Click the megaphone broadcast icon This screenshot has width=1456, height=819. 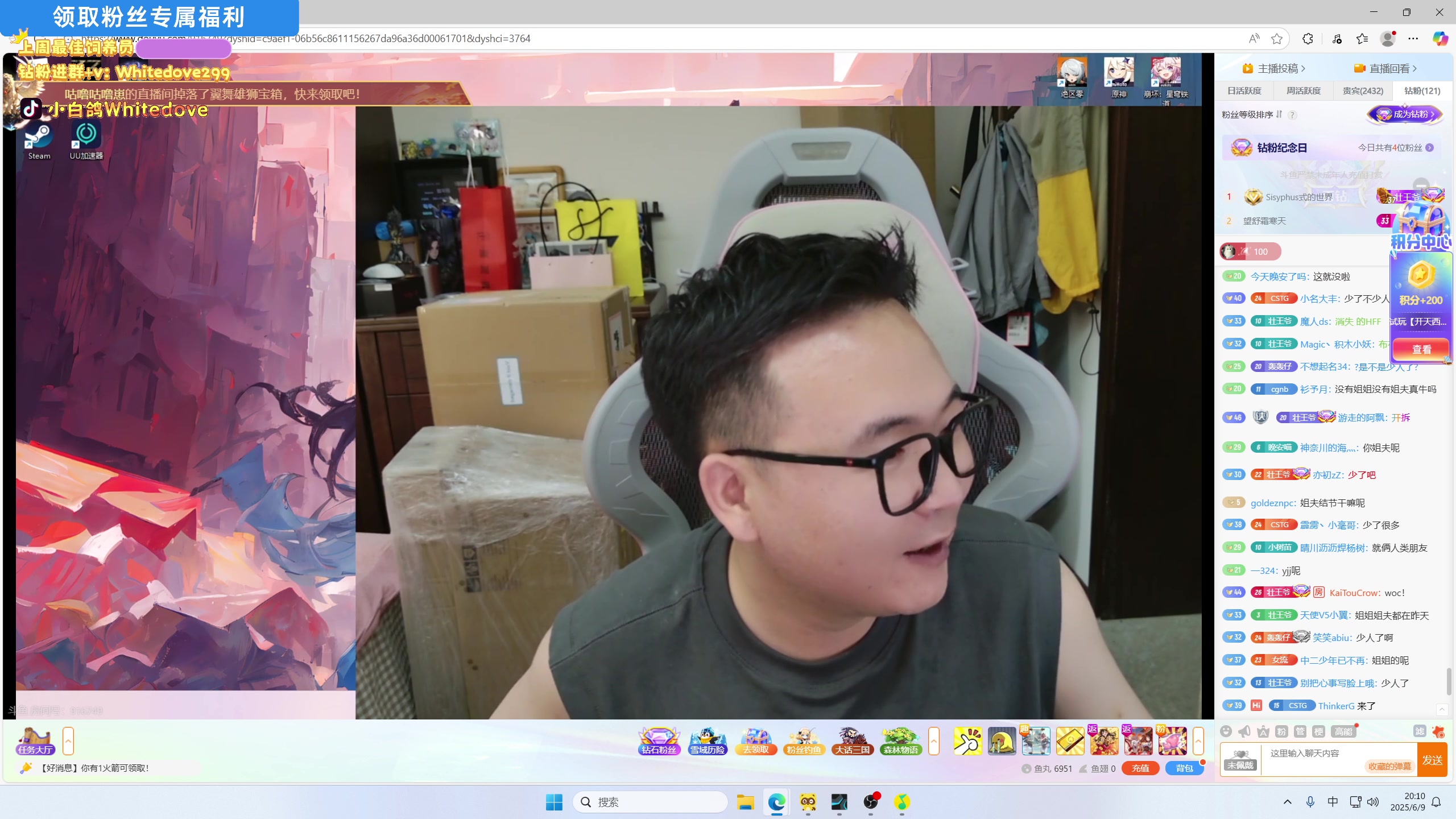(x=1244, y=731)
